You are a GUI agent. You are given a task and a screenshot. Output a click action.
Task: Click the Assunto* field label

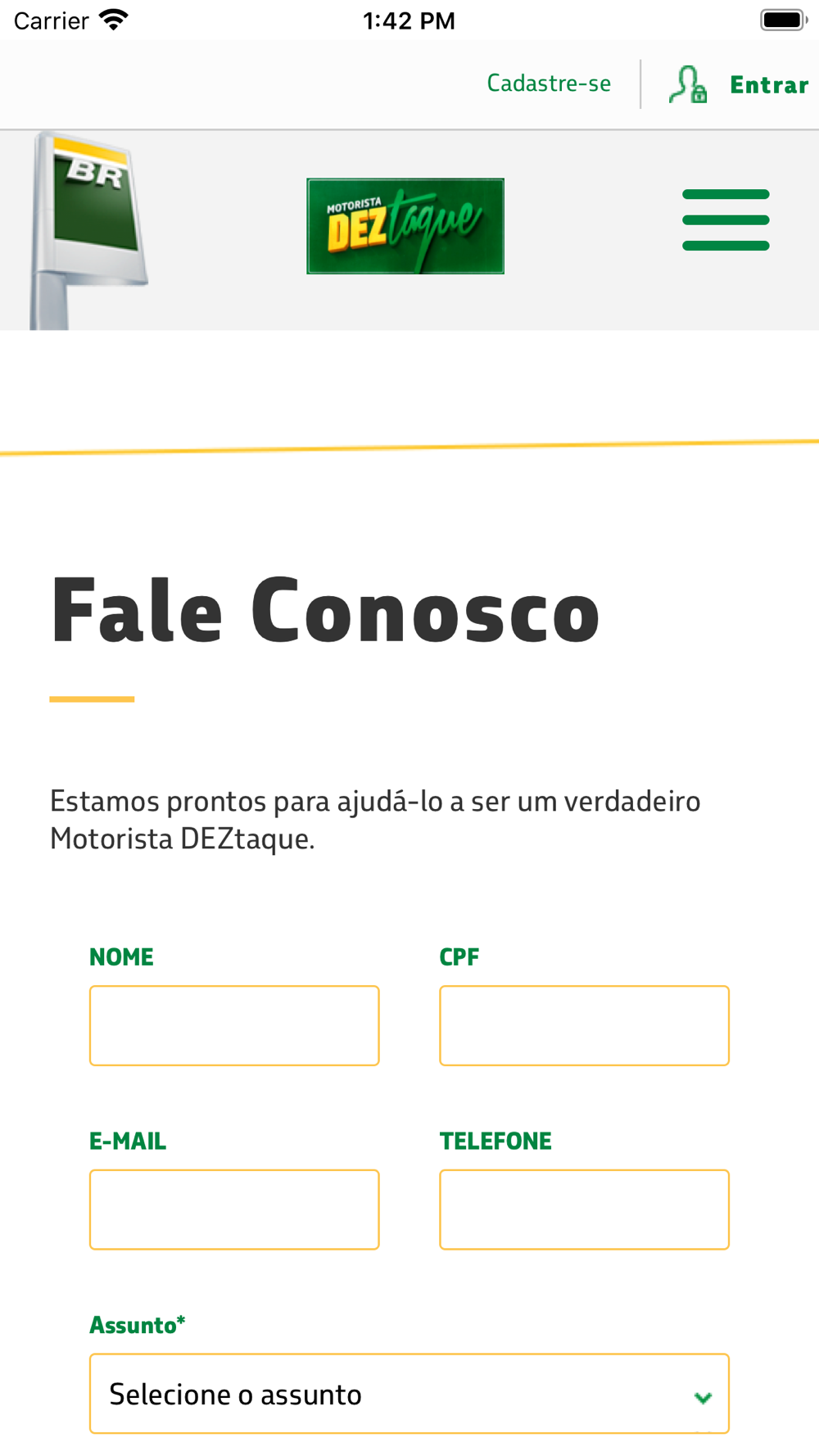click(138, 1325)
